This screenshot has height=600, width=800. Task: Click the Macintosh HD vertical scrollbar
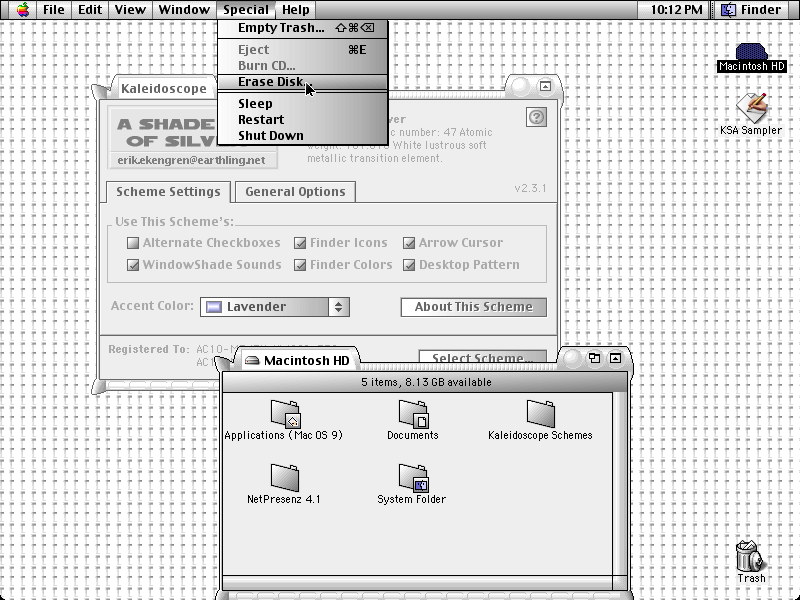[x=620, y=484]
